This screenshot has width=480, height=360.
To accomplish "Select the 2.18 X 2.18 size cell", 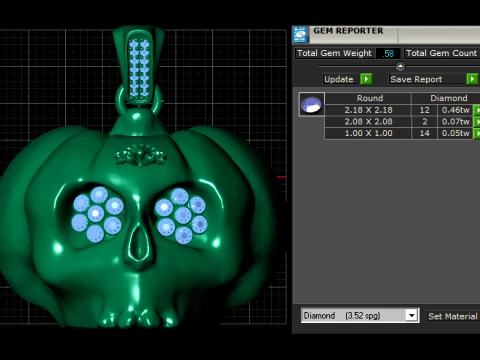I will pyautogui.click(x=368, y=110).
